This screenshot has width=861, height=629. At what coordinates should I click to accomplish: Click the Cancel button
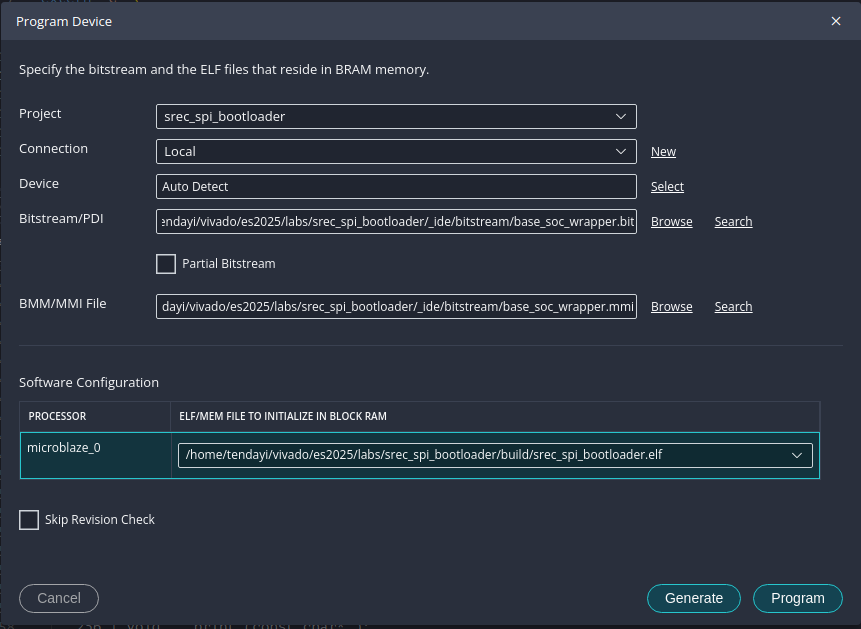pos(59,598)
